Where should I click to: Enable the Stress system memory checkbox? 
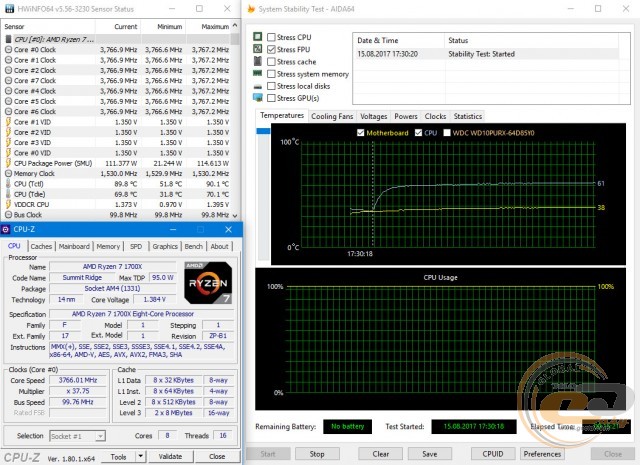[271, 74]
